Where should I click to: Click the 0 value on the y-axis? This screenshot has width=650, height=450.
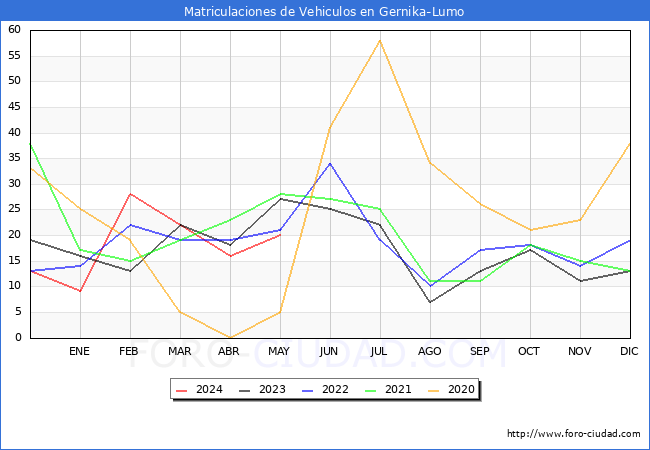tap(18, 337)
